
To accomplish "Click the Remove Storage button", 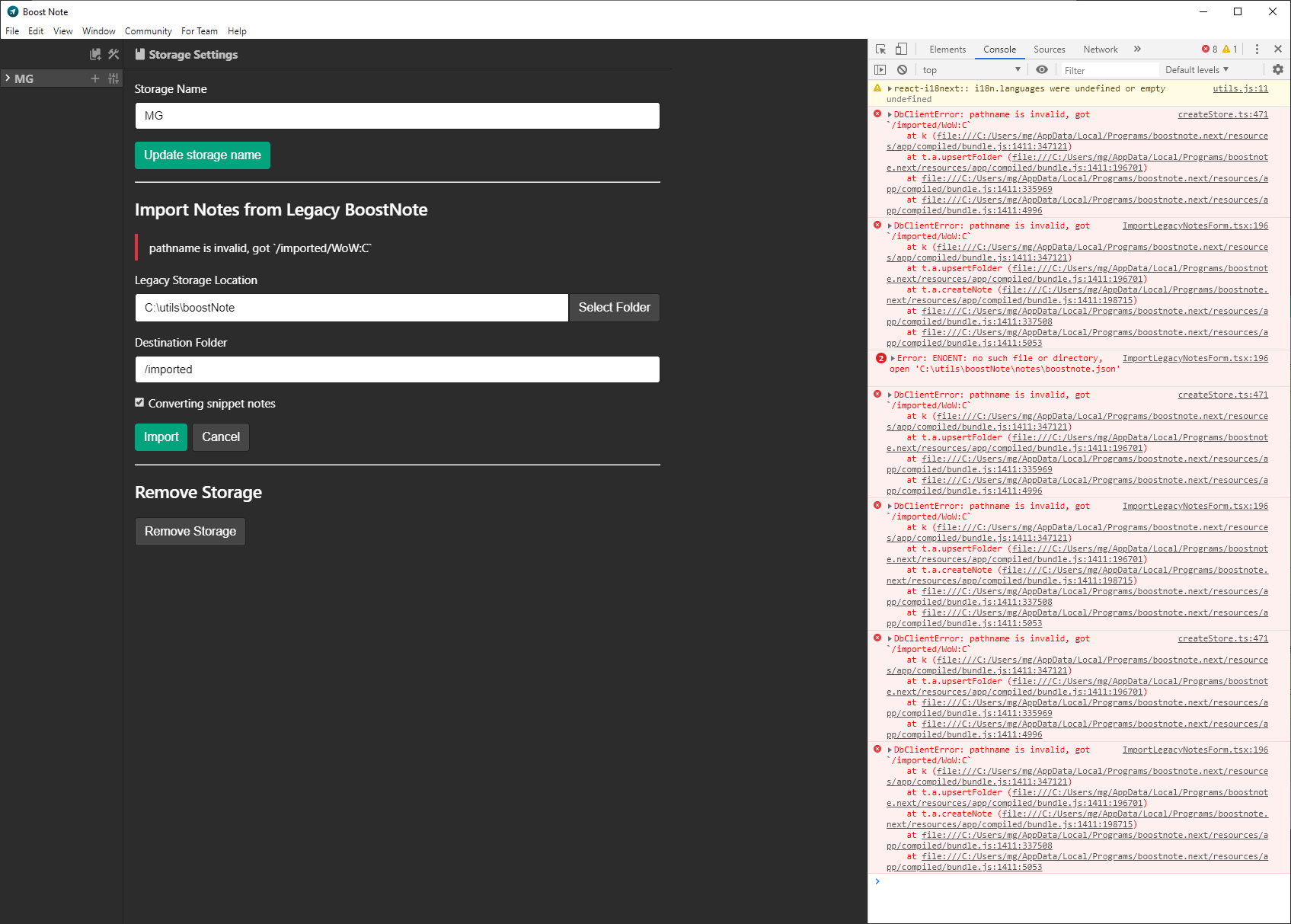I will pyautogui.click(x=190, y=531).
